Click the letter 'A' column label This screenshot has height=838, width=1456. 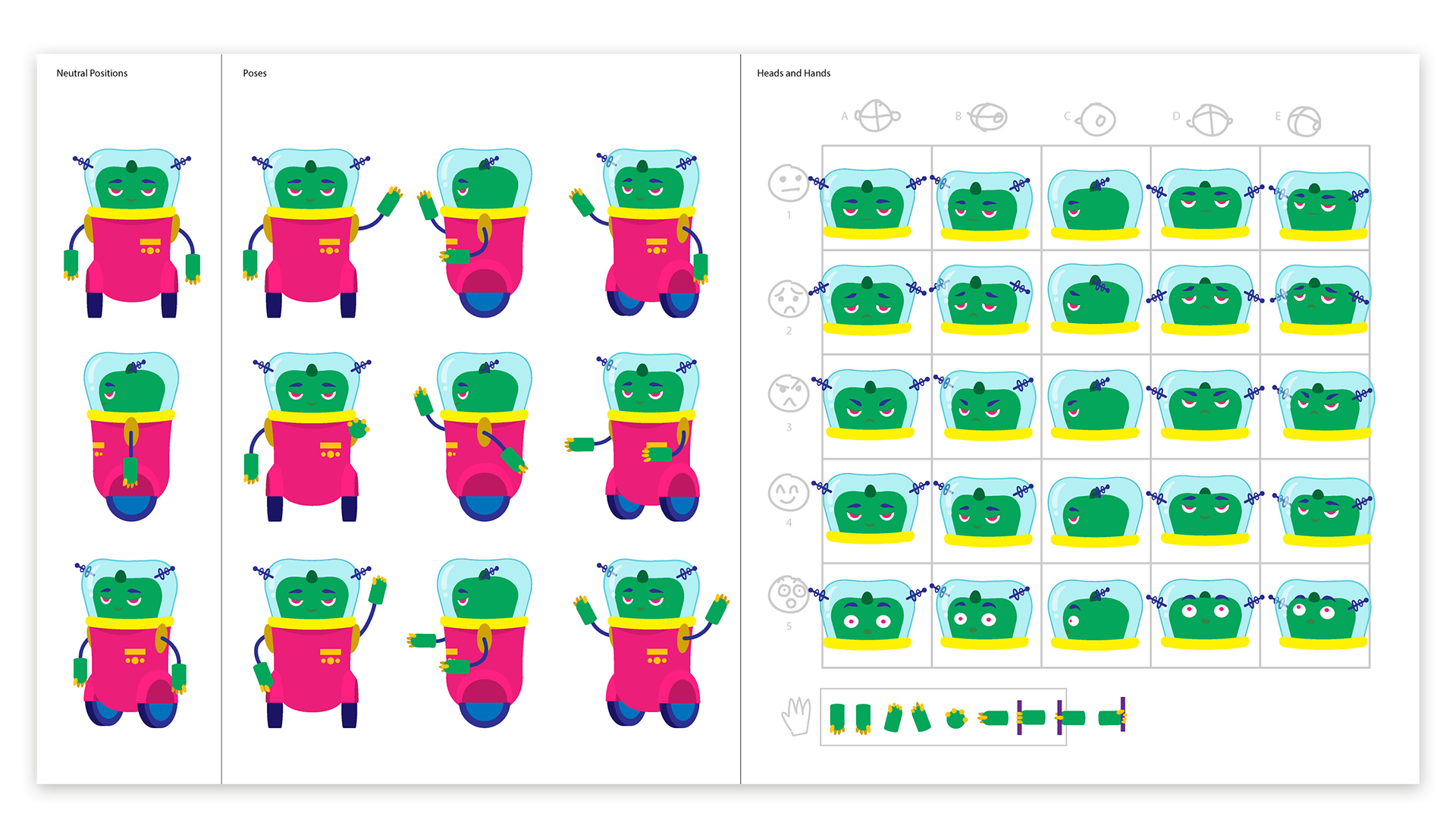[x=844, y=116]
